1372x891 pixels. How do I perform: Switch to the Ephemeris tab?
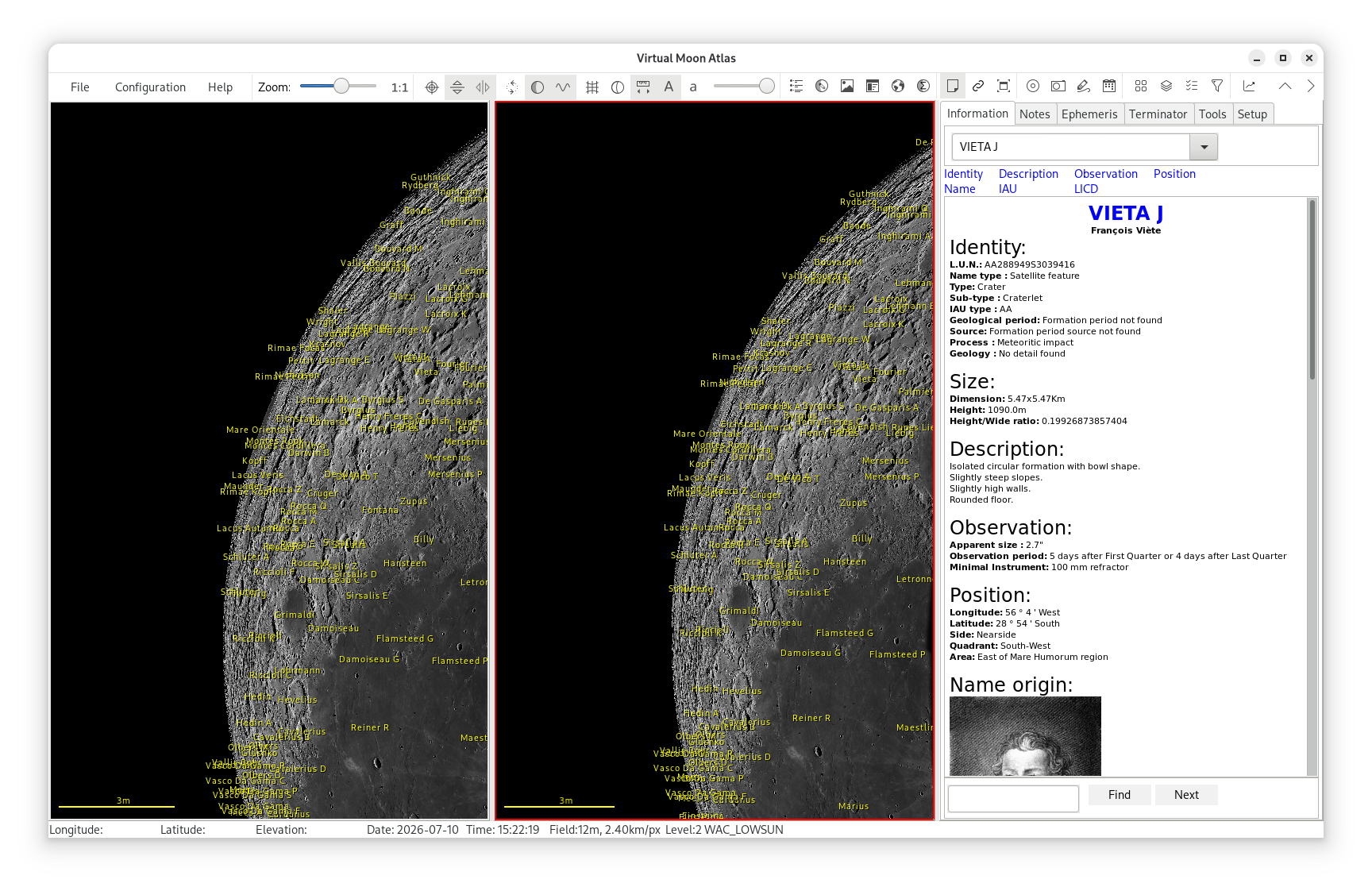pyautogui.click(x=1089, y=114)
